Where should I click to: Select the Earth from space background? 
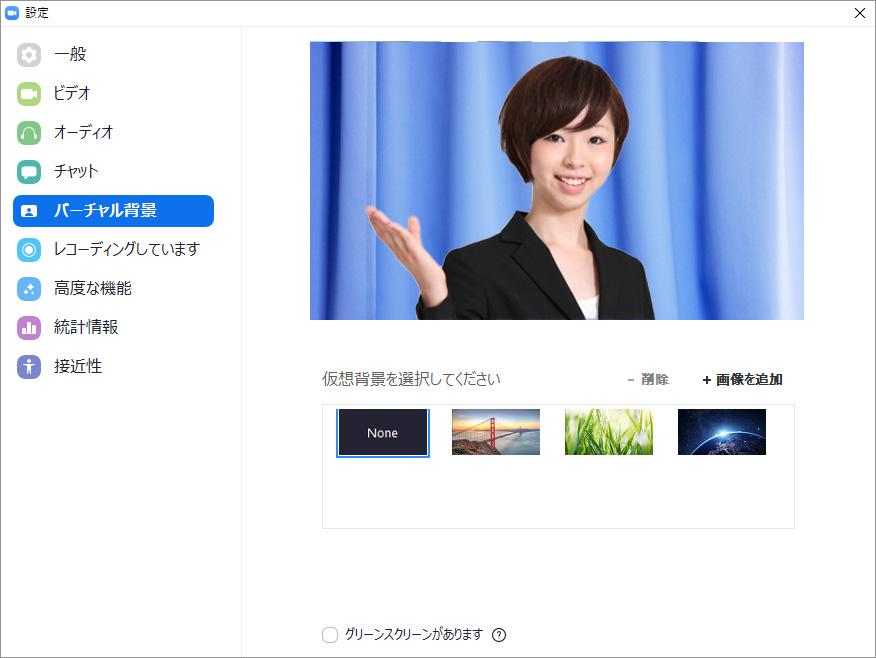(721, 432)
